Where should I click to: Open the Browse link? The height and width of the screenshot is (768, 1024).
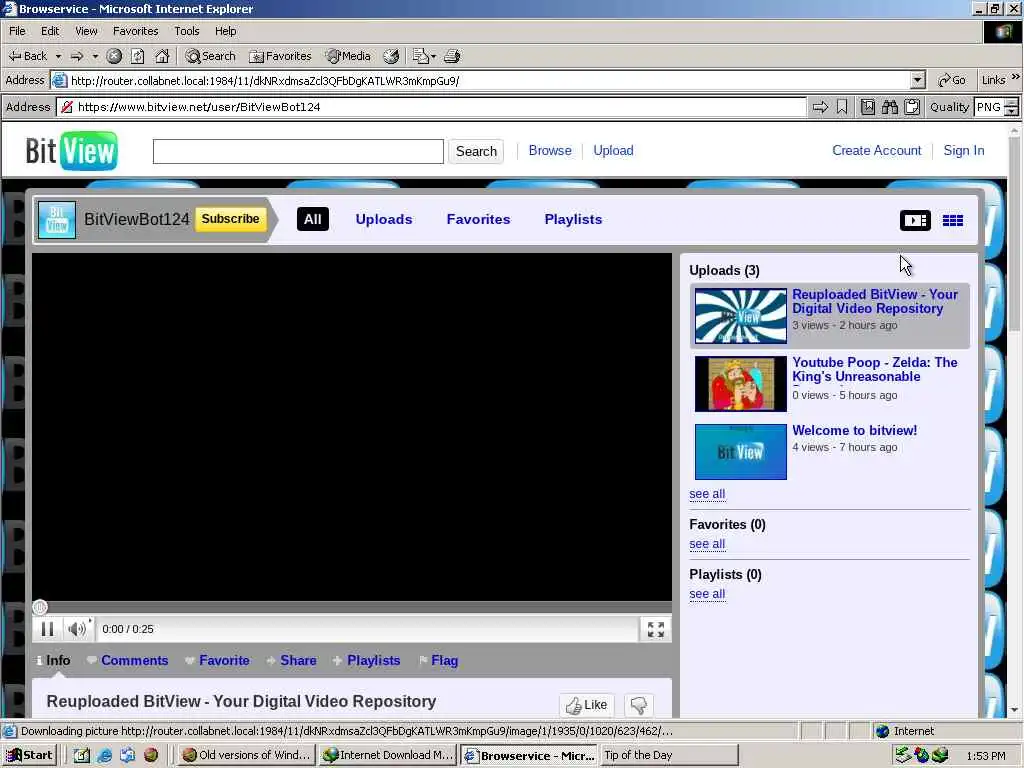(550, 150)
